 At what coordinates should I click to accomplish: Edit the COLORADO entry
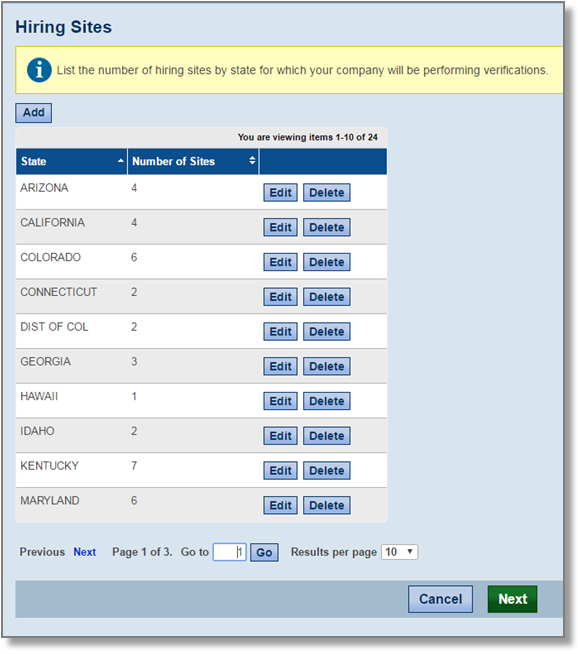pos(280,262)
